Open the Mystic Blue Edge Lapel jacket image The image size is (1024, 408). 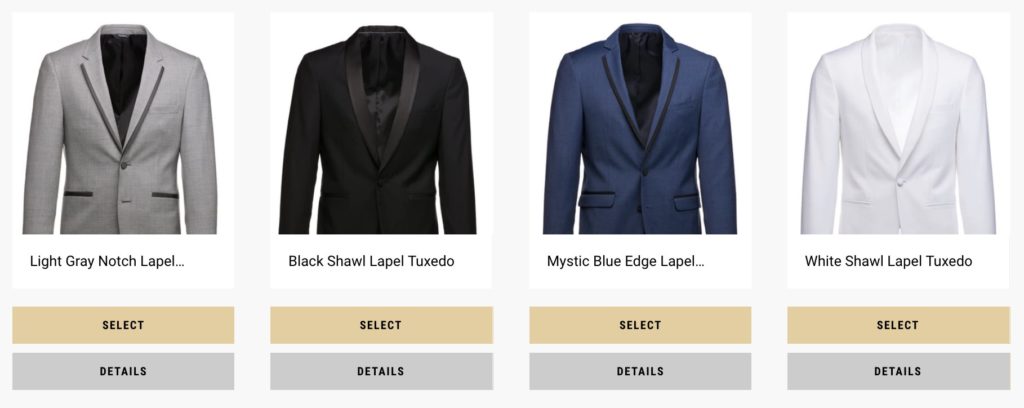[x=640, y=129]
